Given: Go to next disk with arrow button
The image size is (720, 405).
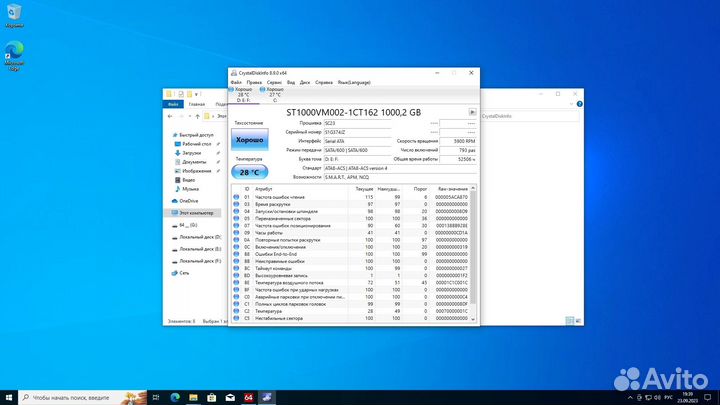Looking at the screenshot, I should pos(474,112).
